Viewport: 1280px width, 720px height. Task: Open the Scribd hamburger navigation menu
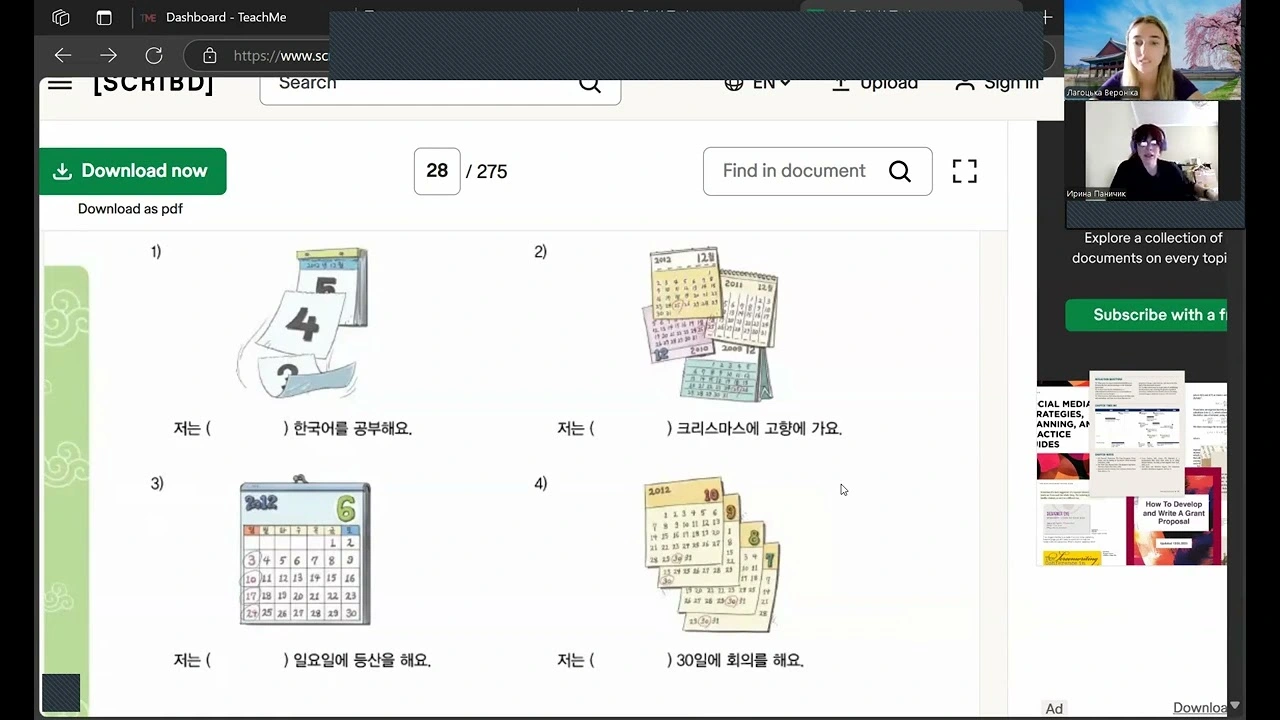point(59,83)
